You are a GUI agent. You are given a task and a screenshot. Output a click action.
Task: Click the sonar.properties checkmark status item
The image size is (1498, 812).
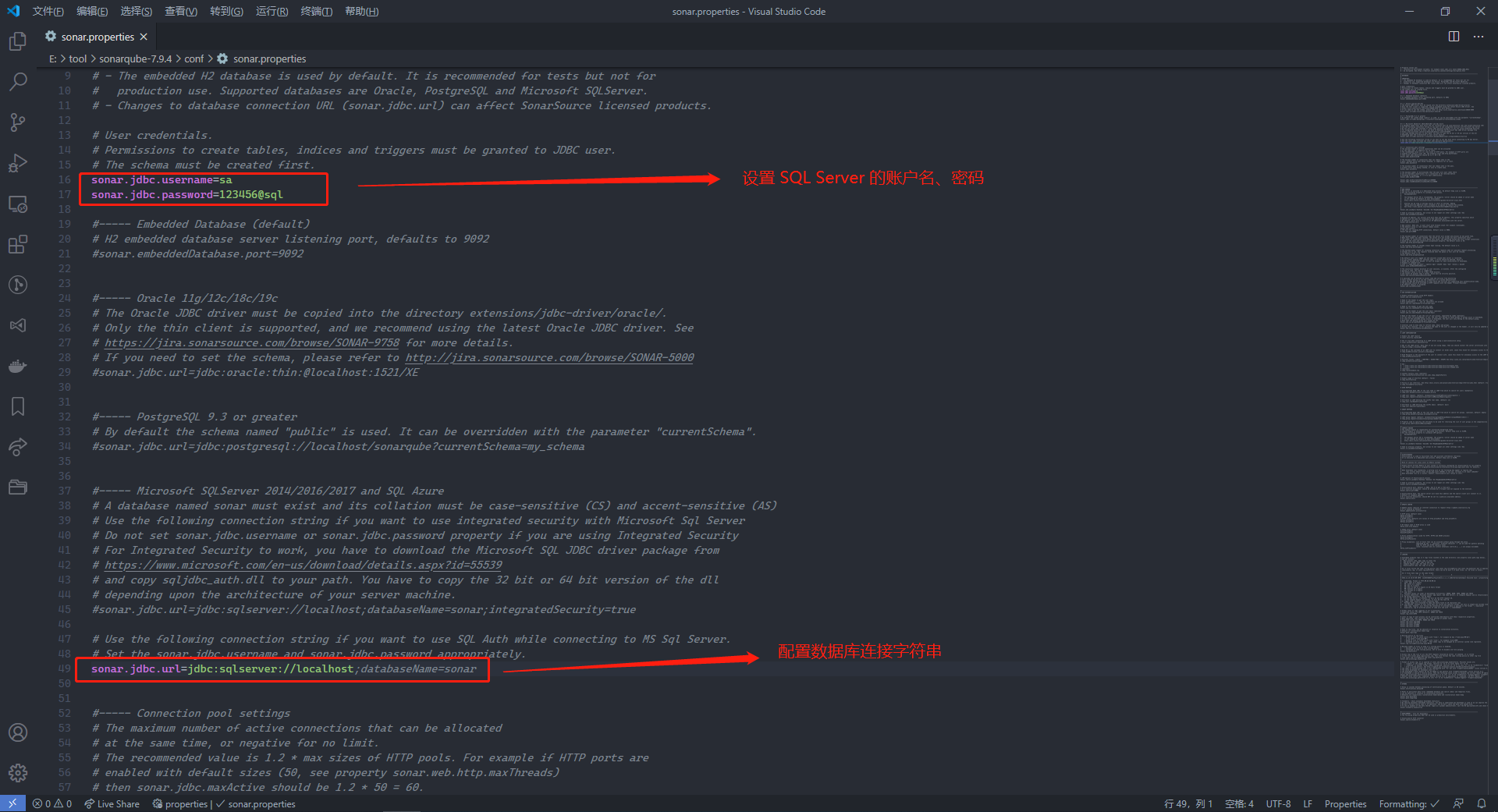click(x=256, y=803)
